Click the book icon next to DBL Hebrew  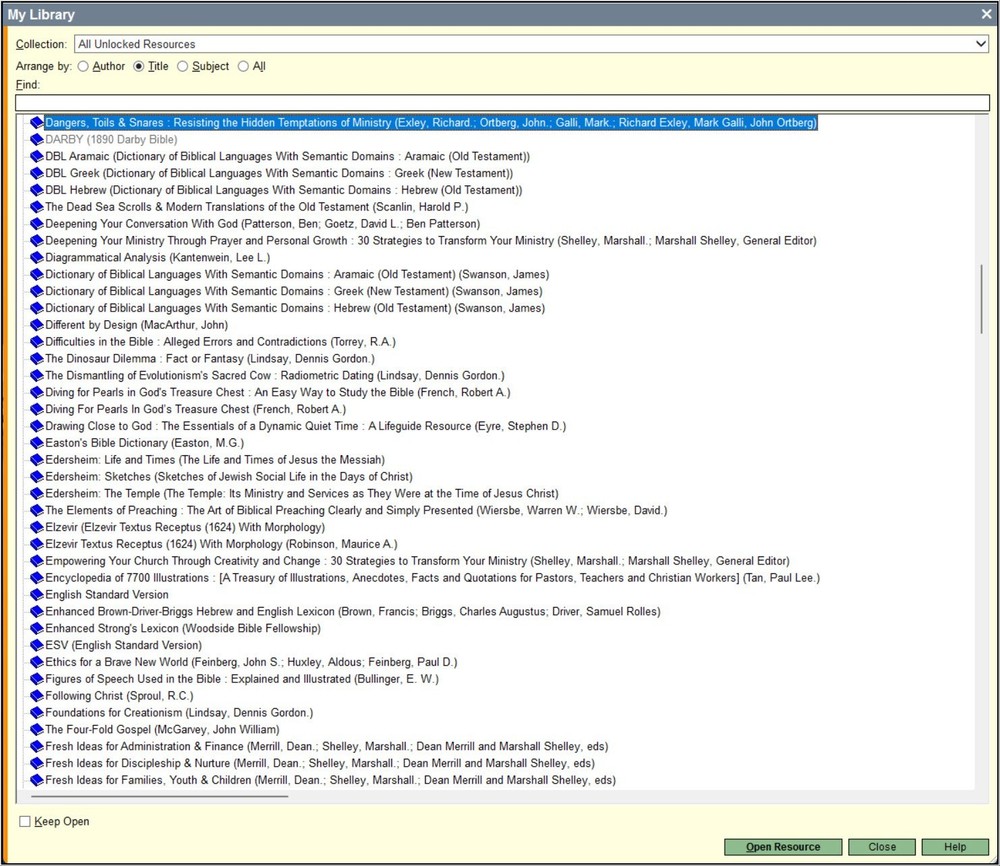37,190
